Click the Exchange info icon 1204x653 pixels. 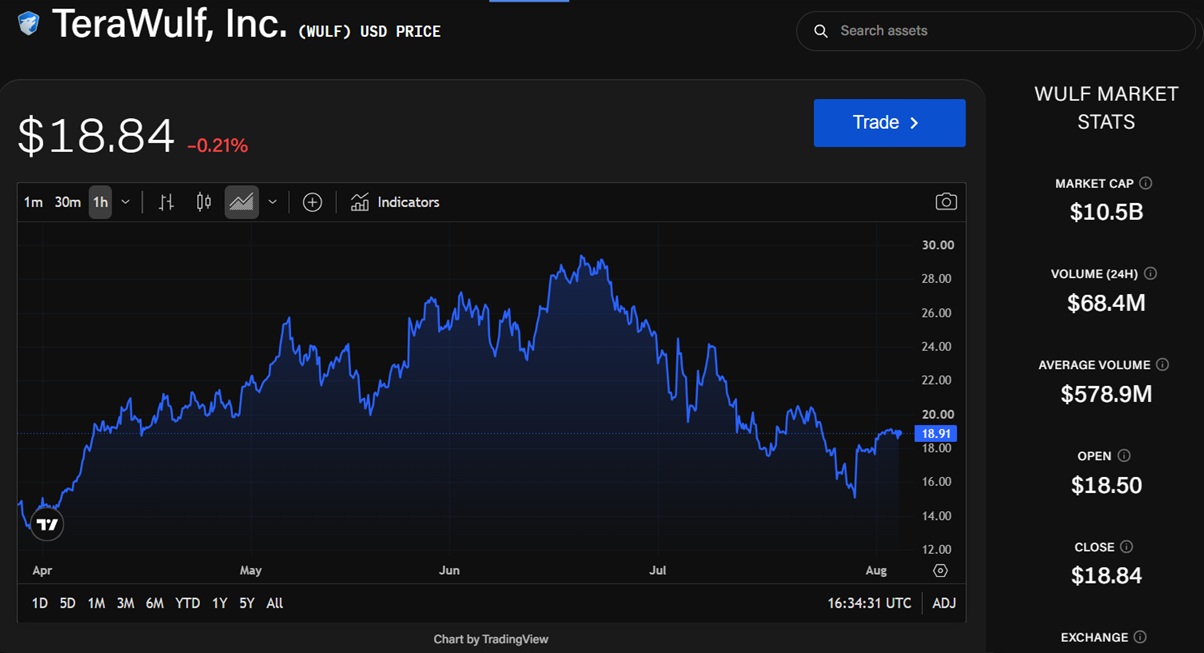coord(1140,637)
